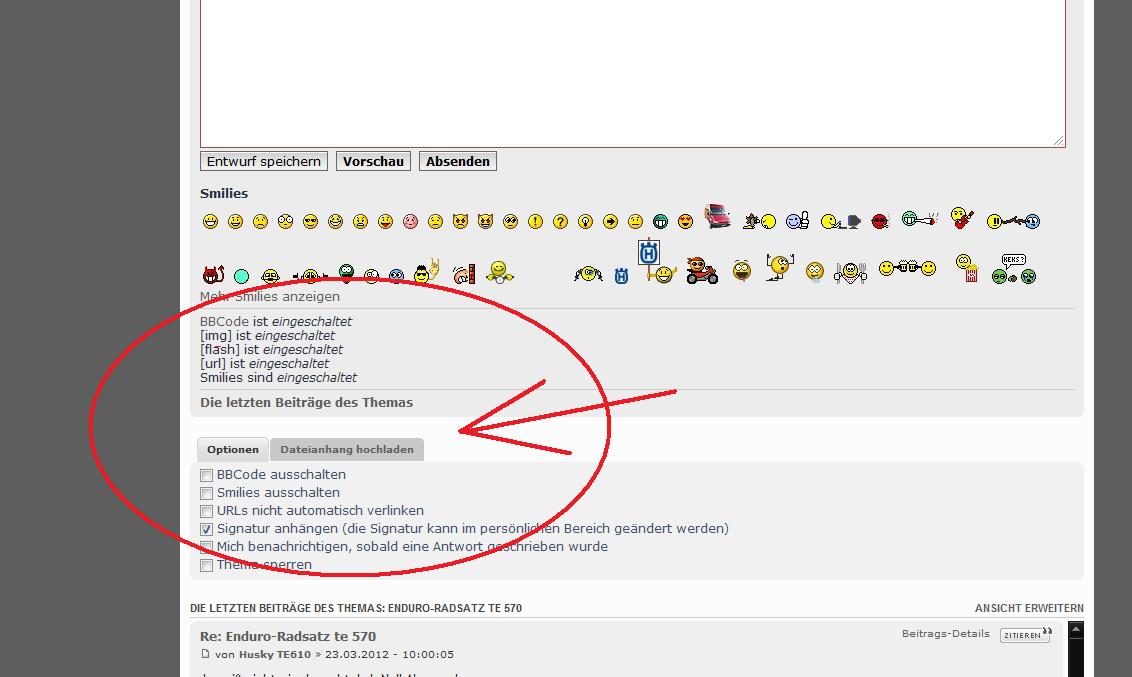This screenshot has height=677, width=1132.
Task: Select the 'Optionen' tab
Action: click(233, 450)
